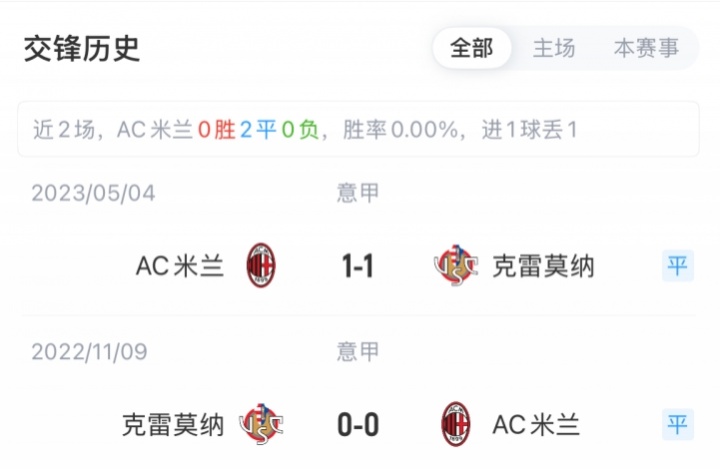The width and height of the screenshot is (720, 469).
Task: Click AC Milan logo in the 2022/11/09 match
Action: click(456, 425)
